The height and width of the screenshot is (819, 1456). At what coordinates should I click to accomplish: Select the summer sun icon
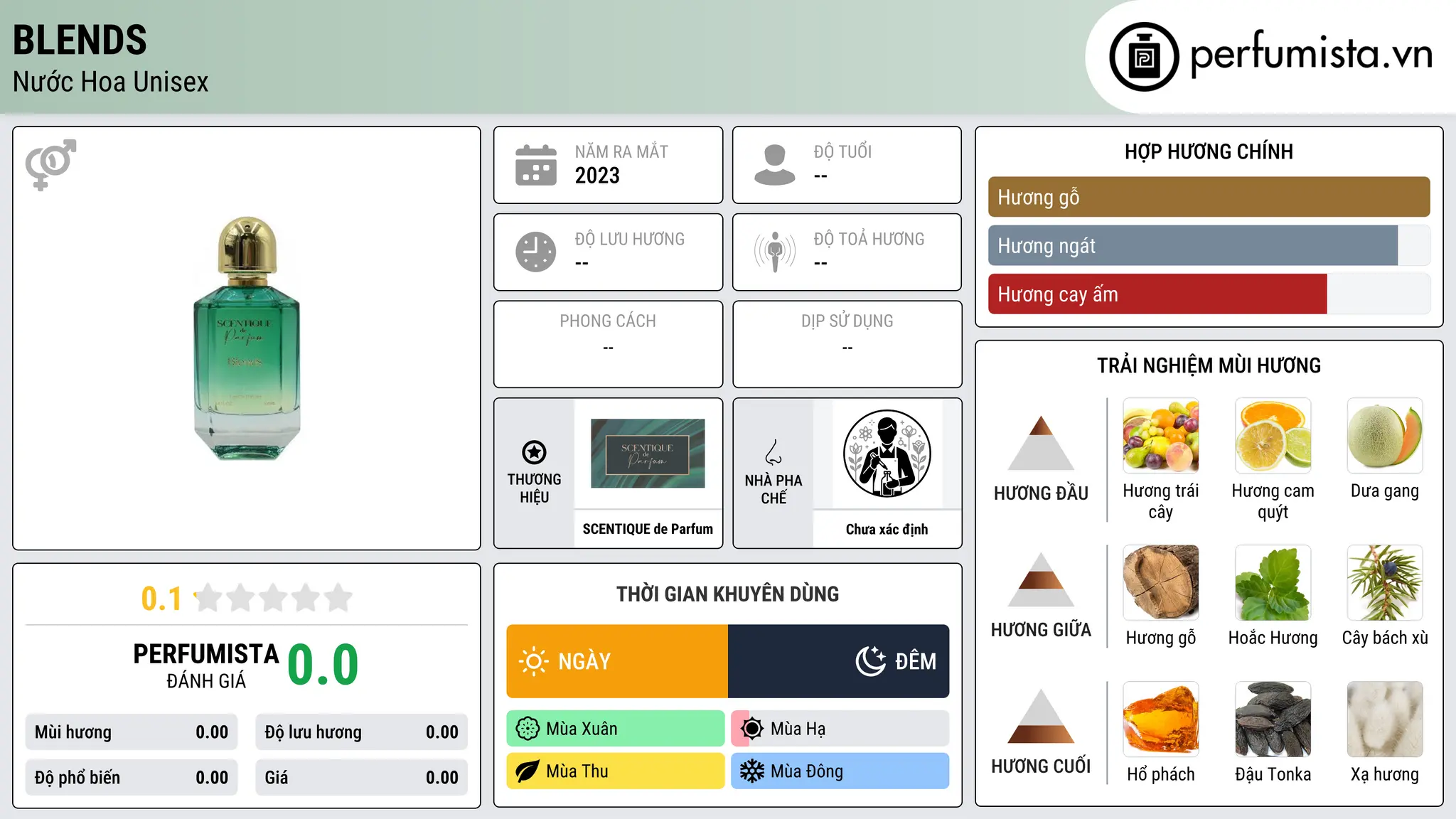[752, 729]
